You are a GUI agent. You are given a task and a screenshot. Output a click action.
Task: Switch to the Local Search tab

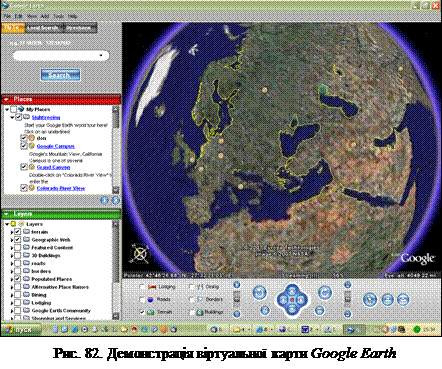click(x=43, y=28)
